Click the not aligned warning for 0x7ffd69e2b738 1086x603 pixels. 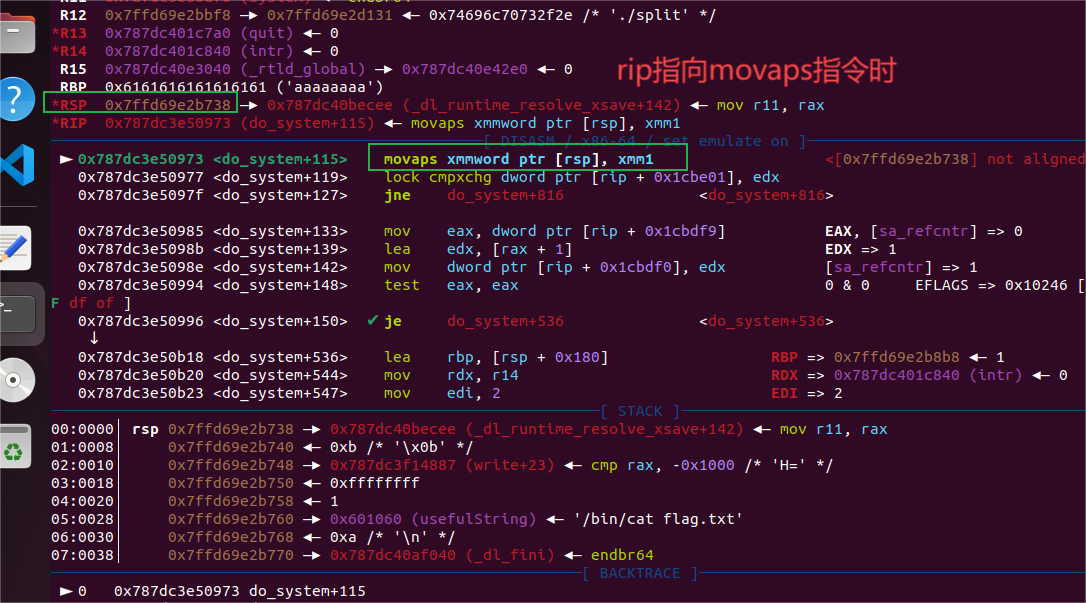click(955, 159)
